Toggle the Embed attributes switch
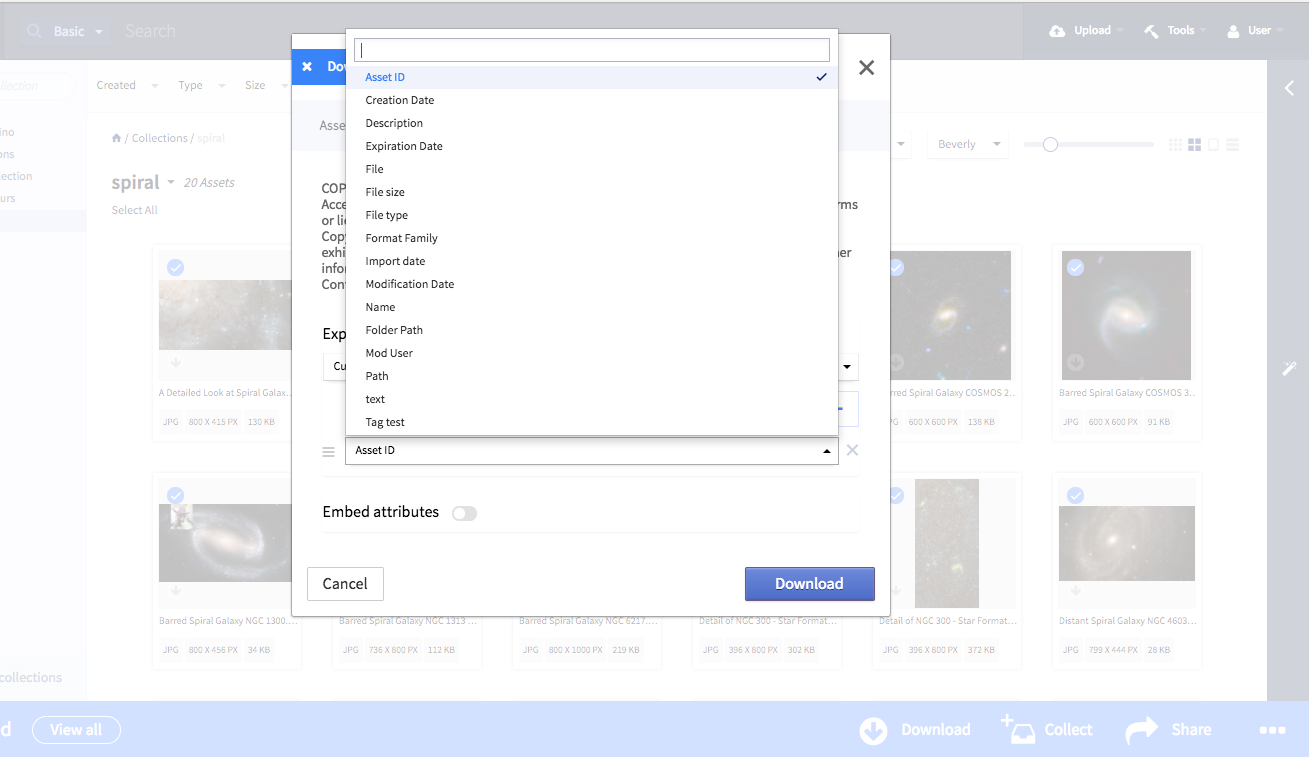This screenshot has height=757, width=1309. click(x=464, y=513)
